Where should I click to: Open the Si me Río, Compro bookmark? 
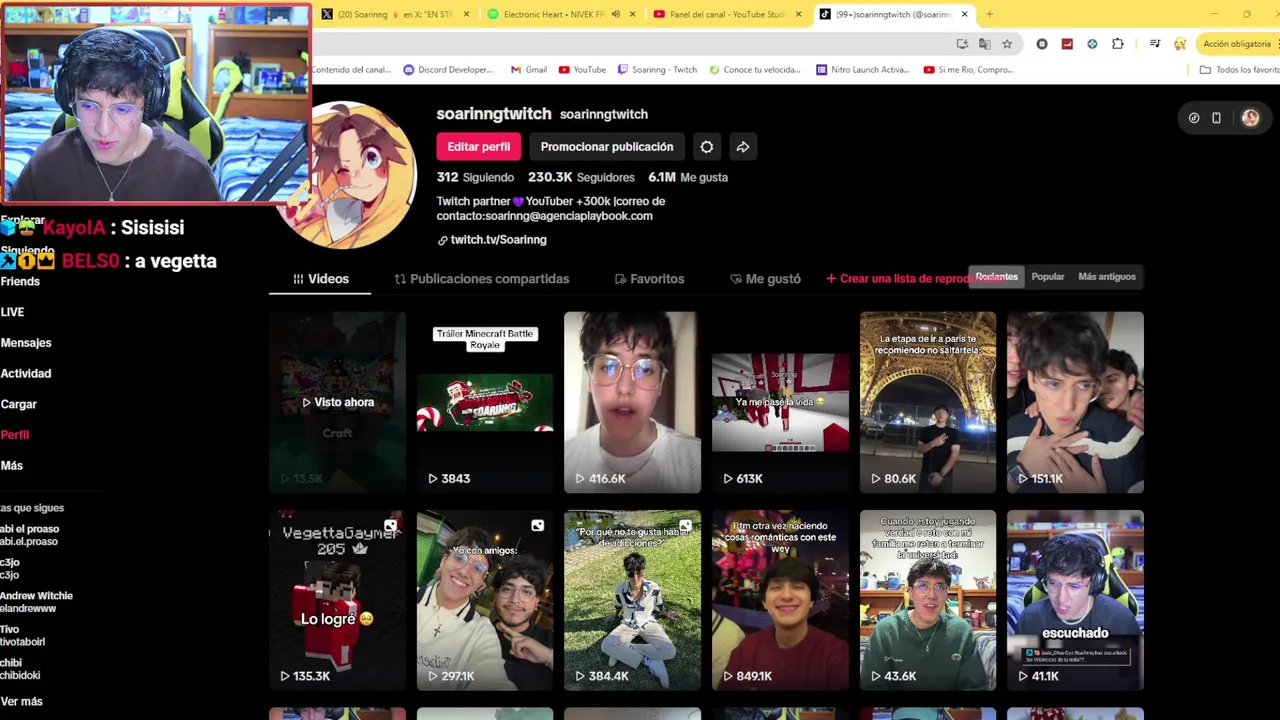click(969, 70)
